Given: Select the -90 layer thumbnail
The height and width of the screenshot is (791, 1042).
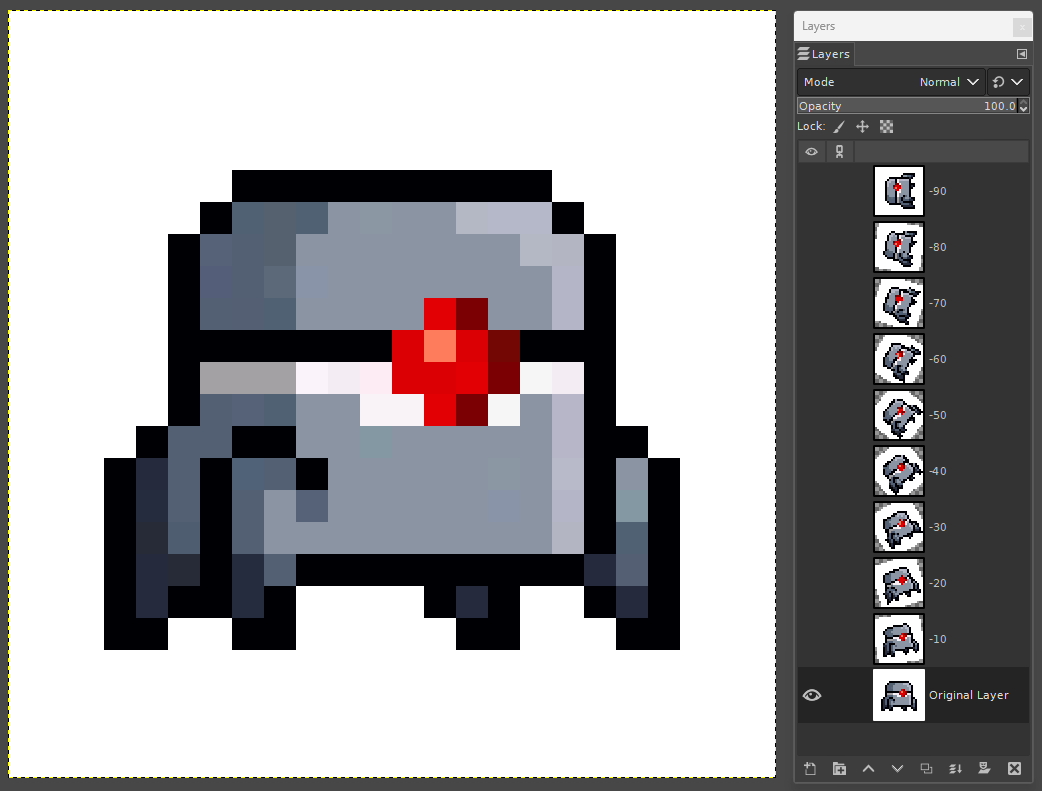Looking at the screenshot, I should coord(898,191).
